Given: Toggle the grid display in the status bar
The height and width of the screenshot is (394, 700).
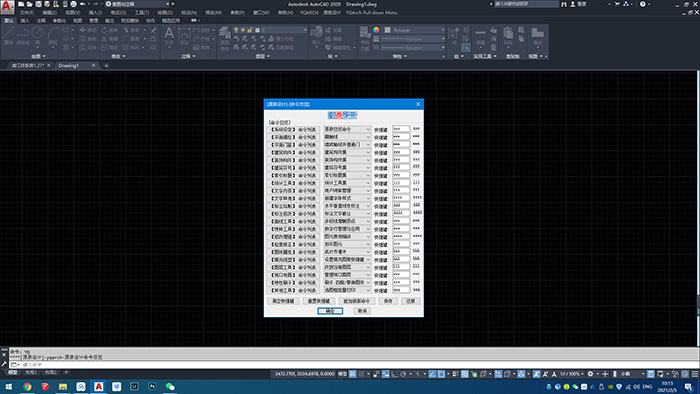Looking at the screenshot, I should click(x=353, y=374).
